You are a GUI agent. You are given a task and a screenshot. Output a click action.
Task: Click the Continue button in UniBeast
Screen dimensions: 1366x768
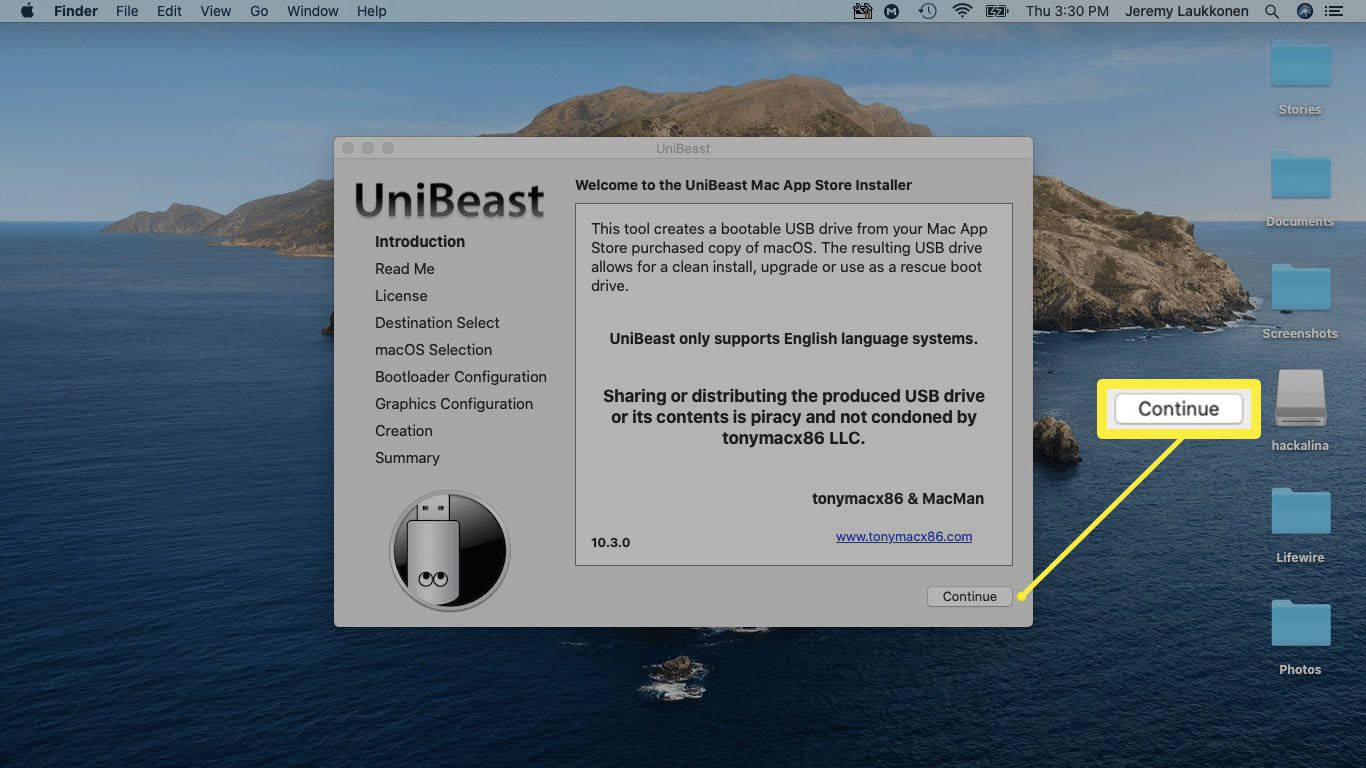pyautogui.click(x=969, y=596)
